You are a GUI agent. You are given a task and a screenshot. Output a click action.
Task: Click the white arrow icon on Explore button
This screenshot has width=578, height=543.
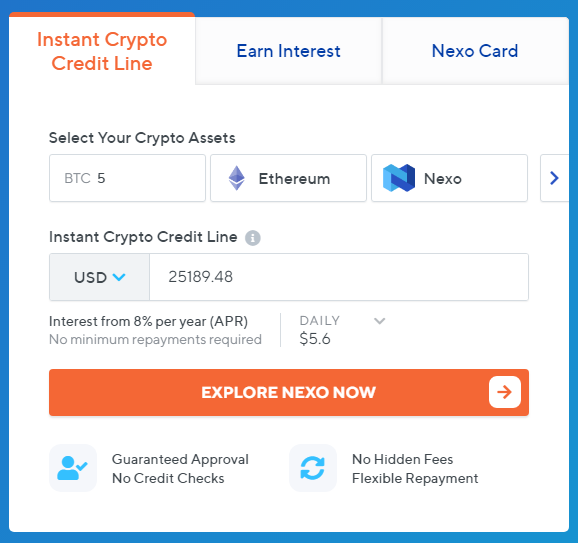[x=505, y=392]
